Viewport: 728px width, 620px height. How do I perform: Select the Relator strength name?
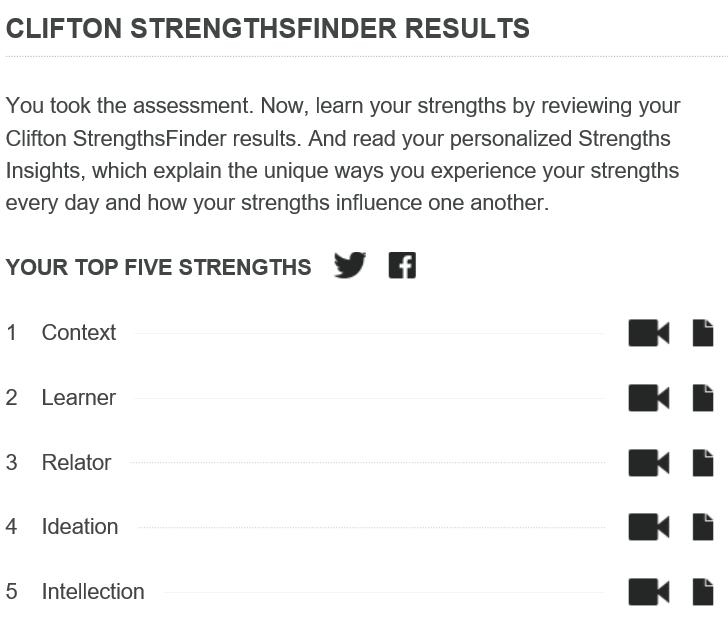76,463
